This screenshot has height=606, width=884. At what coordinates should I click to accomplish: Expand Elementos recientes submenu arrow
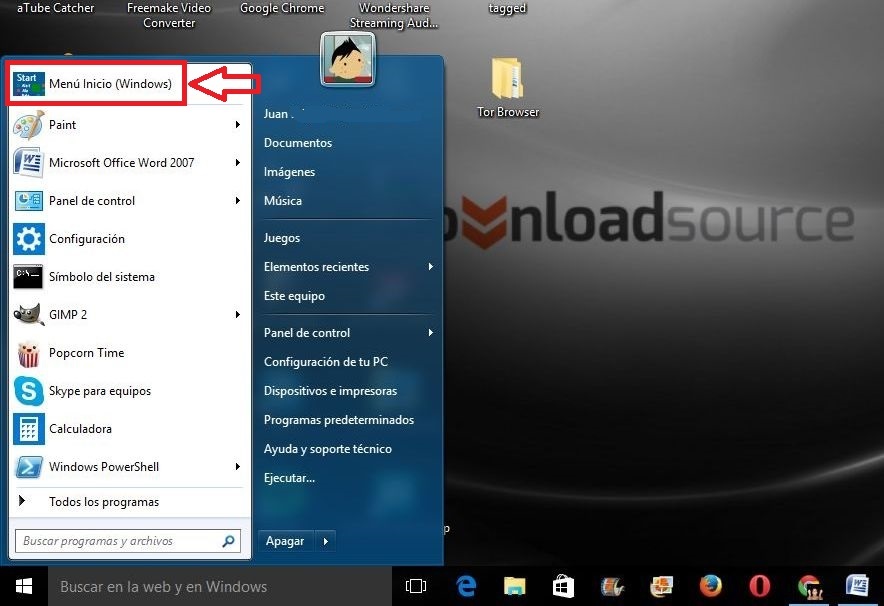[431, 267]
